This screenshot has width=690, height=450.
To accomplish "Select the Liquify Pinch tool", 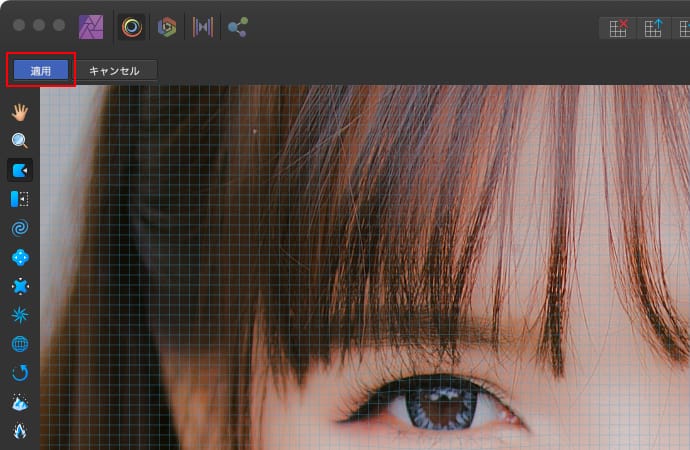I will (x=20, y=257).
